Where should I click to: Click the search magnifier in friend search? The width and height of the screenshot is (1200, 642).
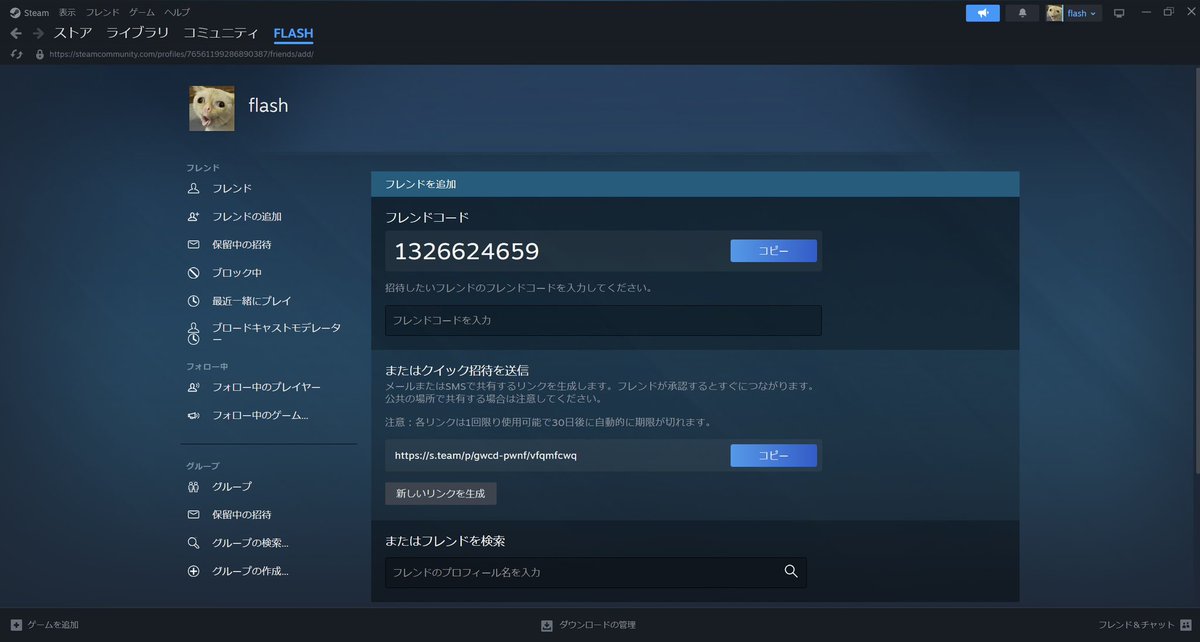tap(791, 571)
